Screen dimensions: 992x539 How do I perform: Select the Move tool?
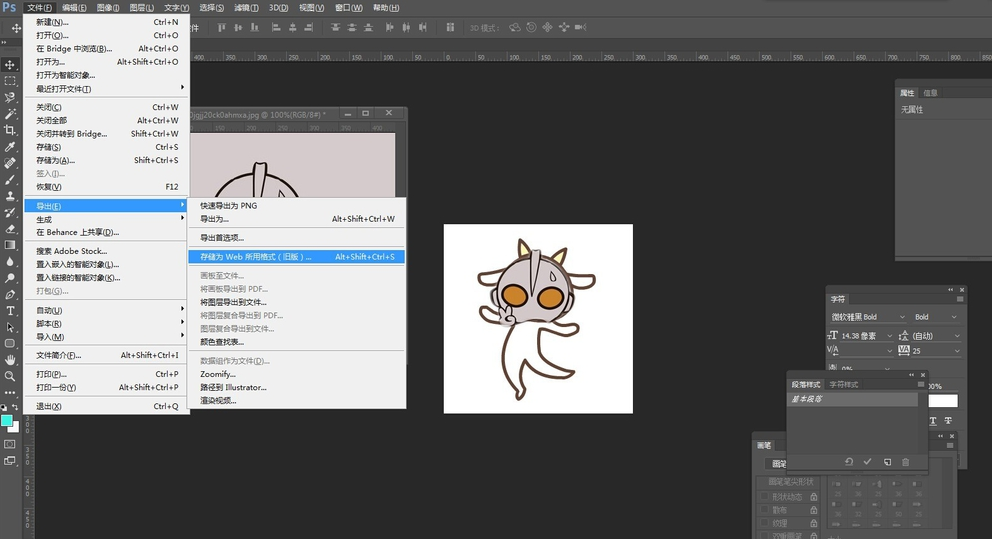pyautogui.click(x=10, y=65)
